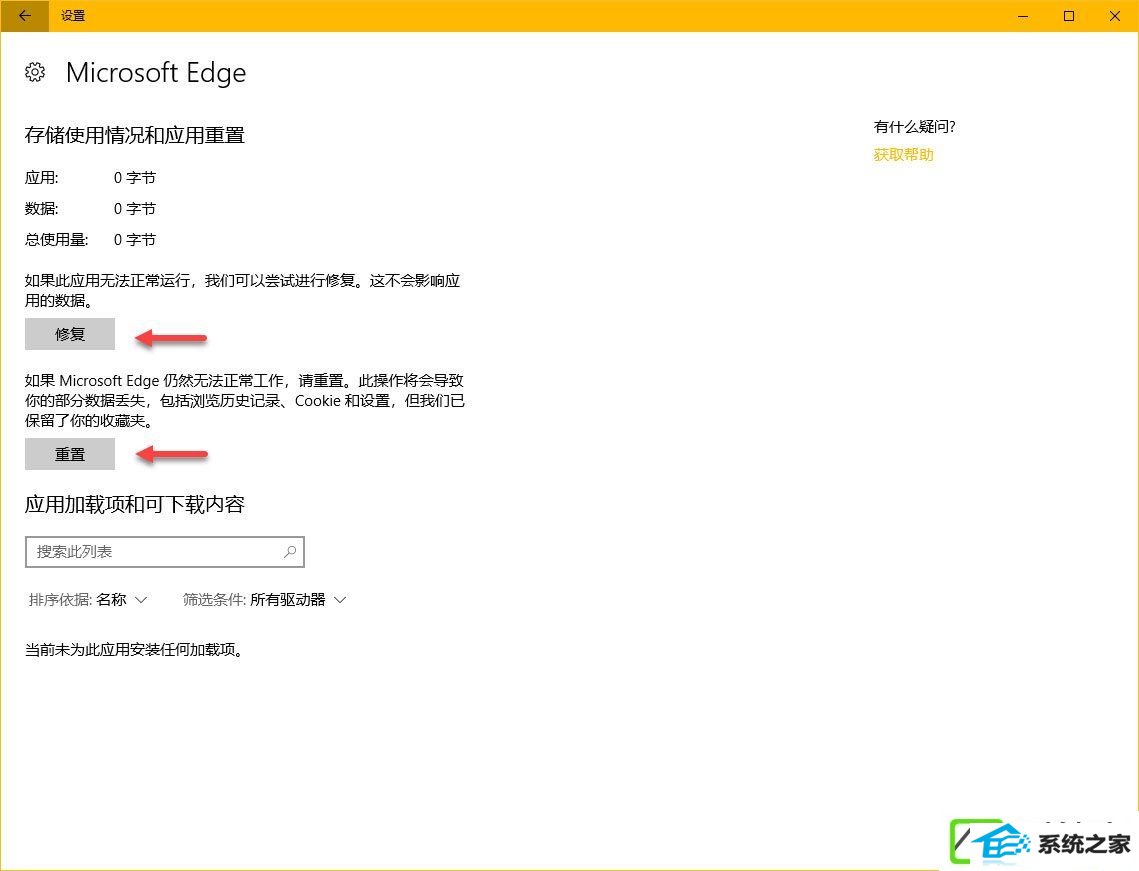Click the 重置 (Reset) button
The width and height of the screenshot is (1139, 871).
(70, 454)
